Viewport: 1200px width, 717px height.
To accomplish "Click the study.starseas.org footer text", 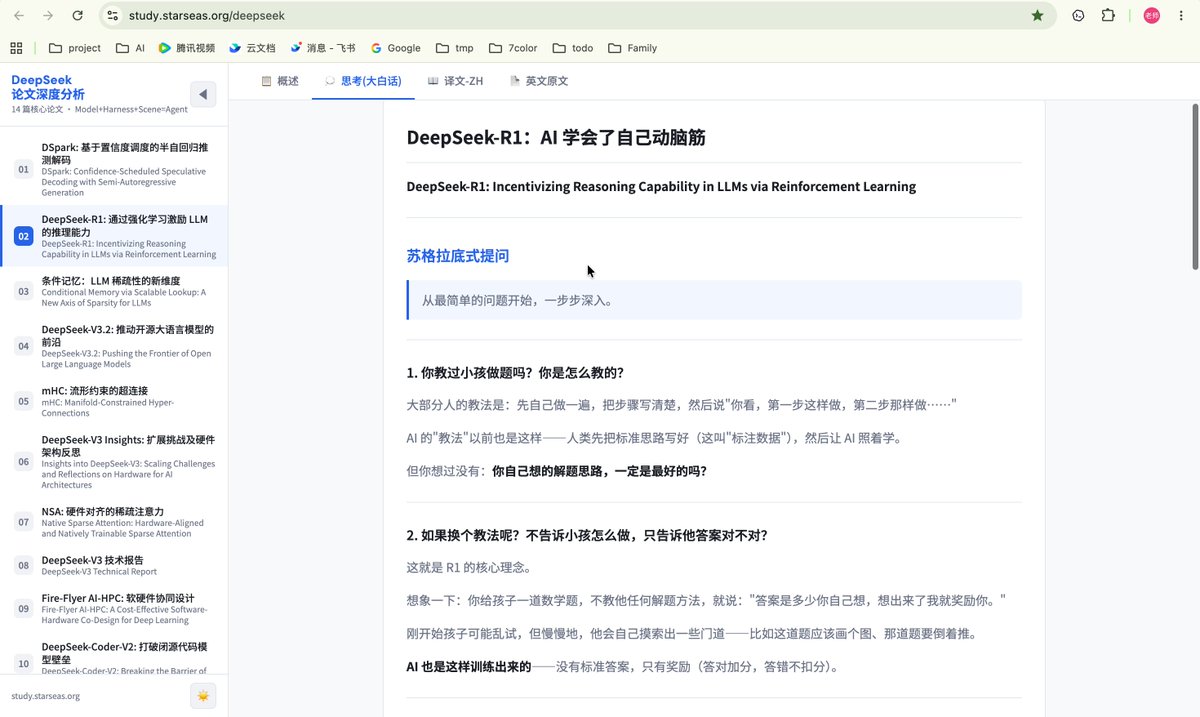I will (46, 696).
